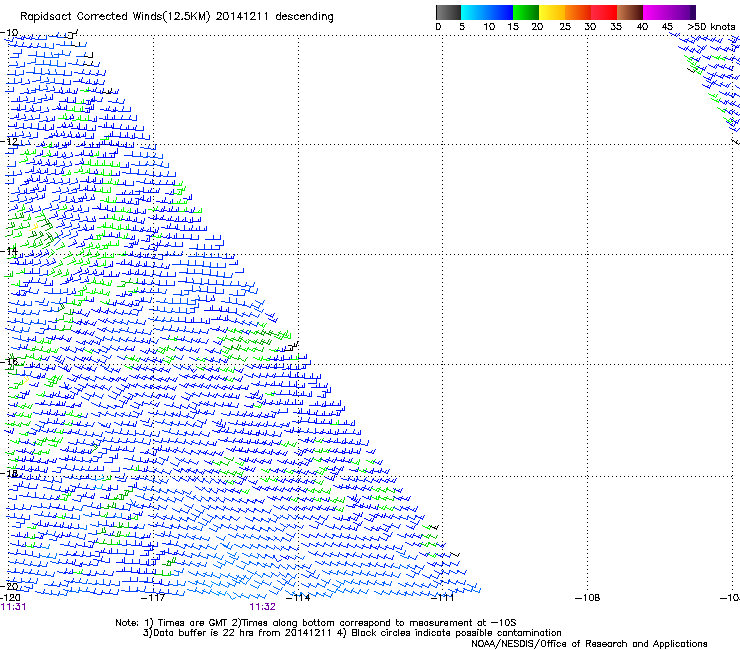Click the brown 35-40 knots legend segment
Screen dimensions: 740x650
[630, 12]
